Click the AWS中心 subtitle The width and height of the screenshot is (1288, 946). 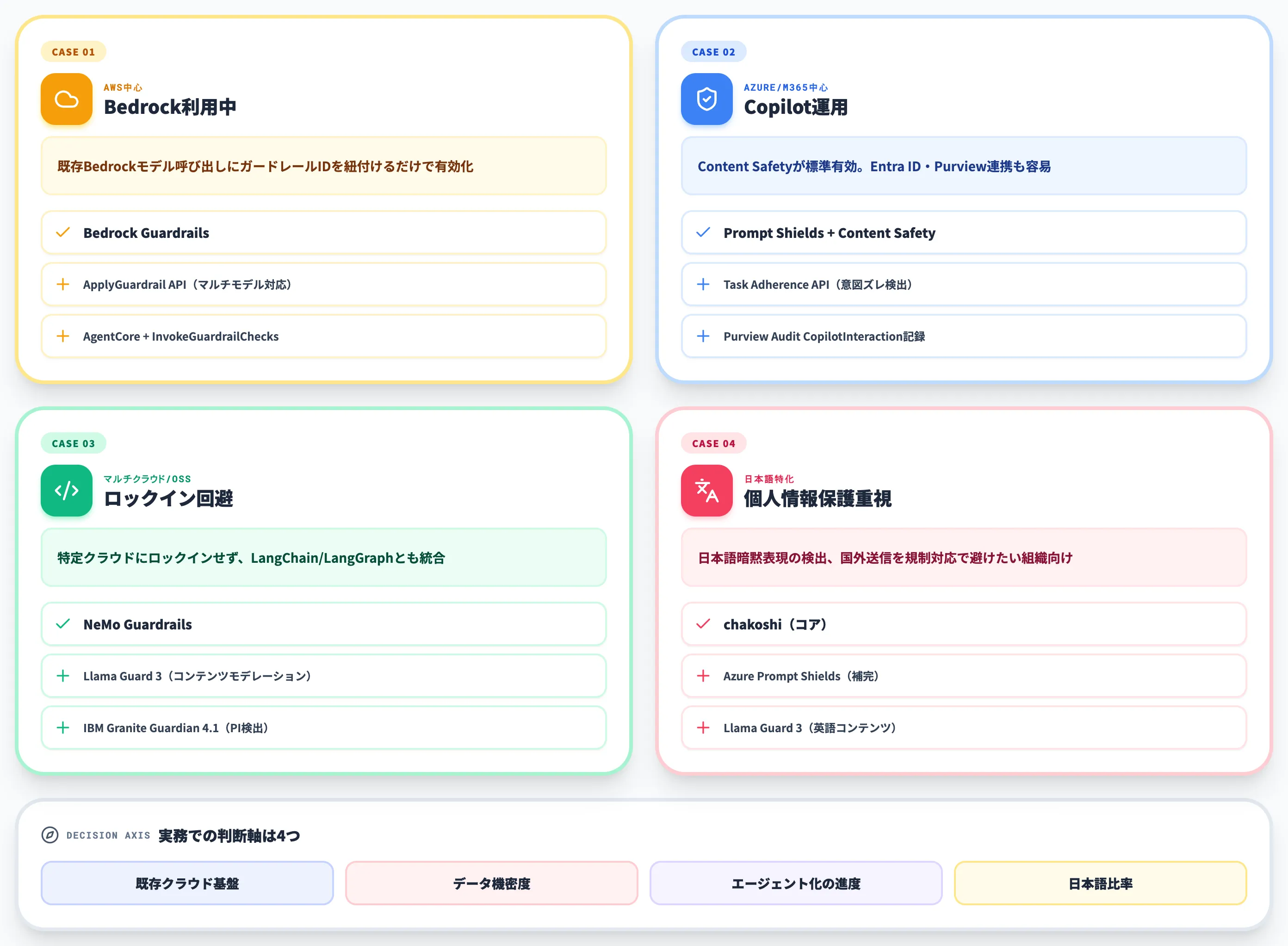click(123, 87)
